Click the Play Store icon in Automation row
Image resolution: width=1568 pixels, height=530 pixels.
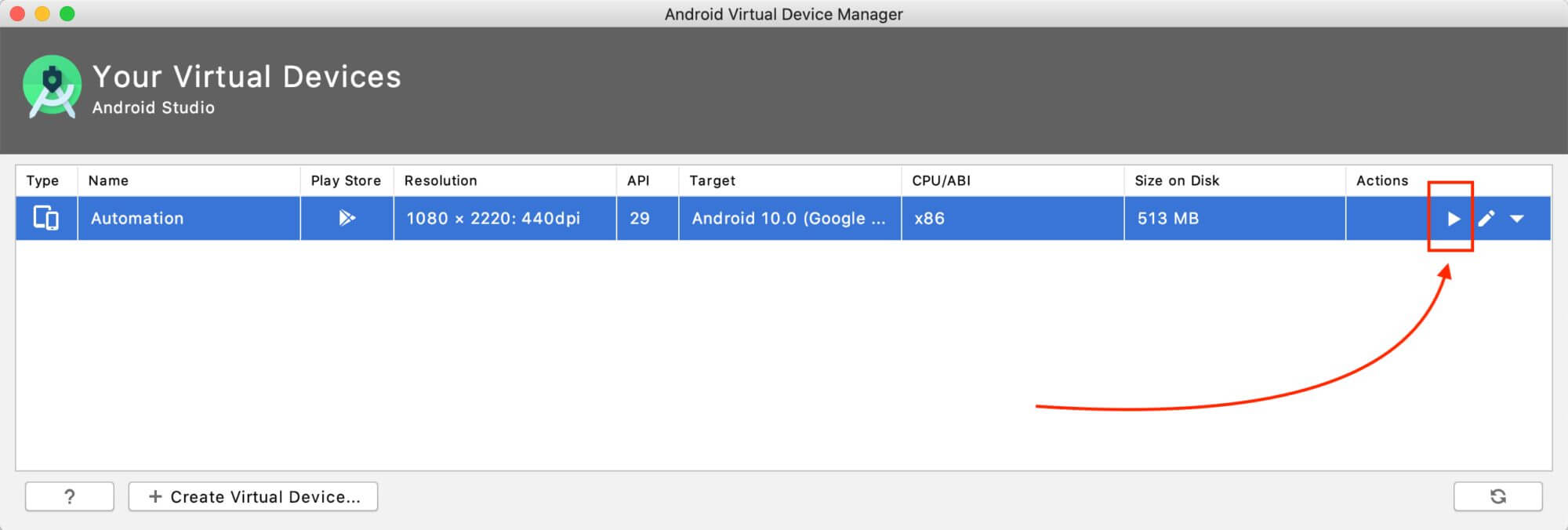pyautogui.click(x=347, y=218)
